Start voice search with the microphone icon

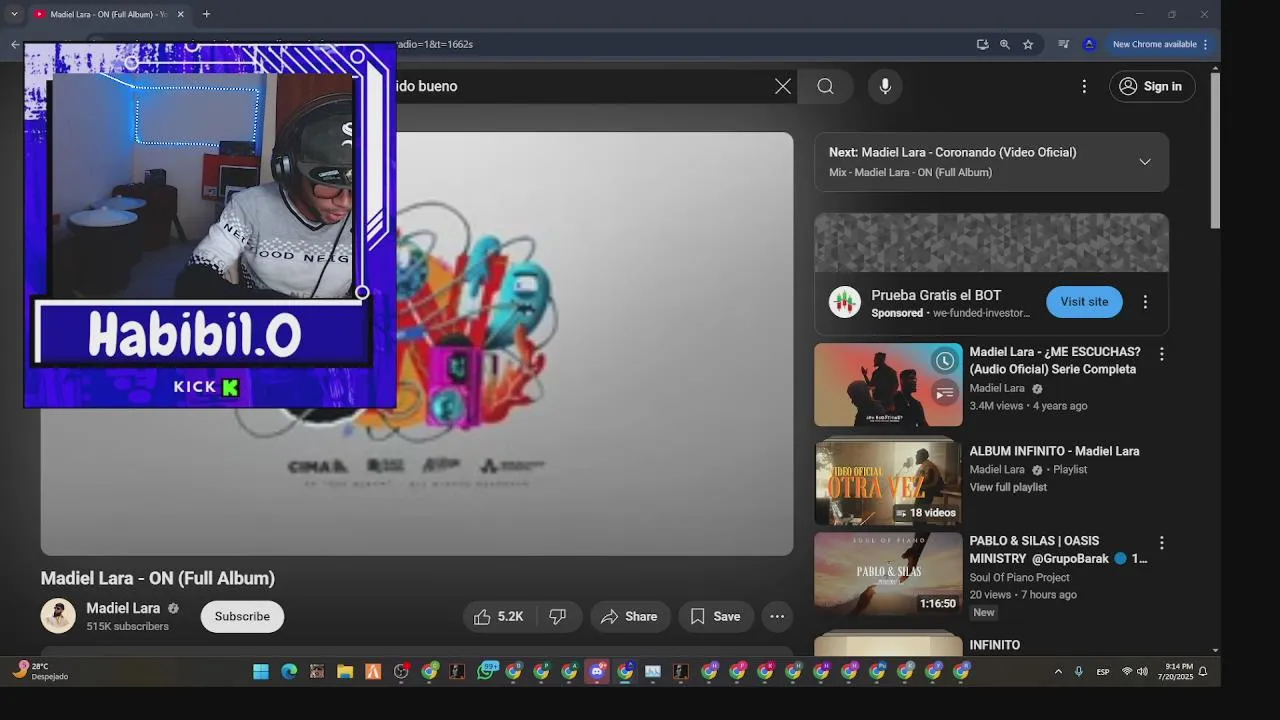885,86
